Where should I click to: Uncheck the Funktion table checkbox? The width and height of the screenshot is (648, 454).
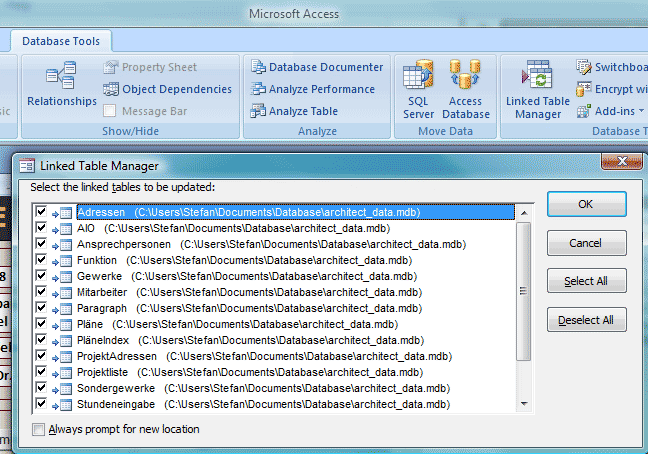(x=41, y=260)
